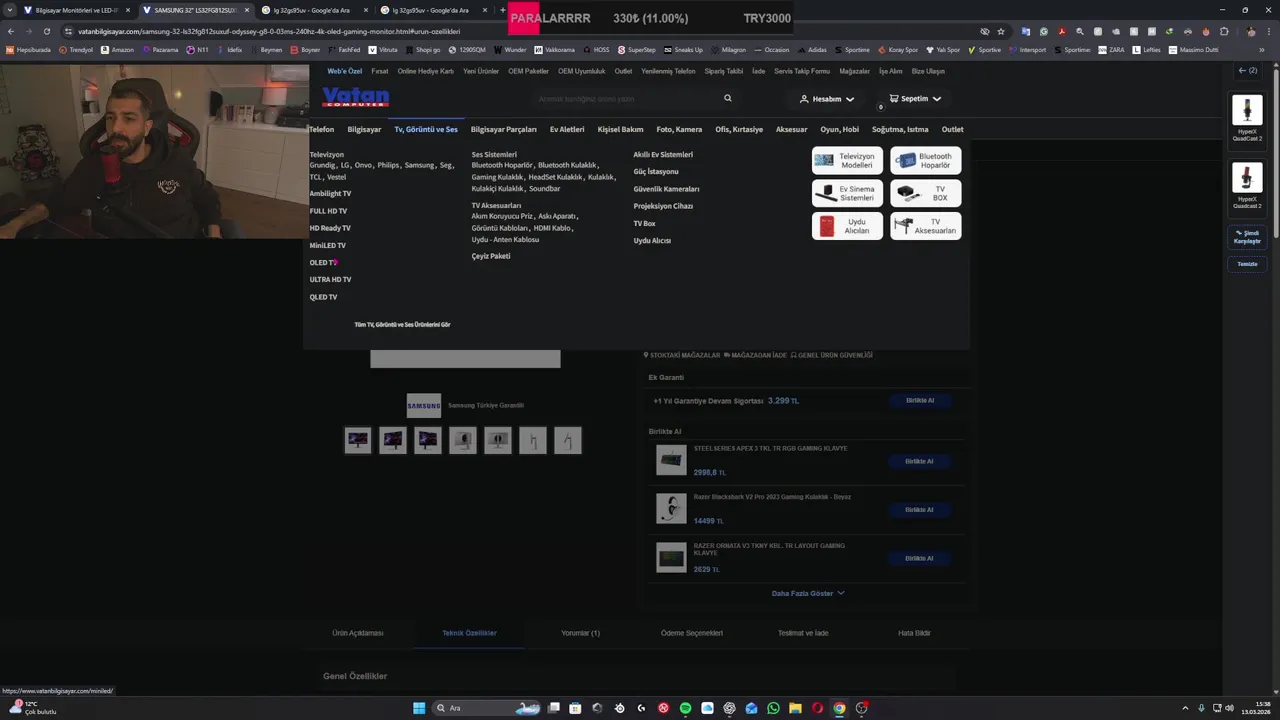This screenshot has height=720, width=1280.
Task: Expand the Sepetim cart dropdown
Action: click(915, 99)
